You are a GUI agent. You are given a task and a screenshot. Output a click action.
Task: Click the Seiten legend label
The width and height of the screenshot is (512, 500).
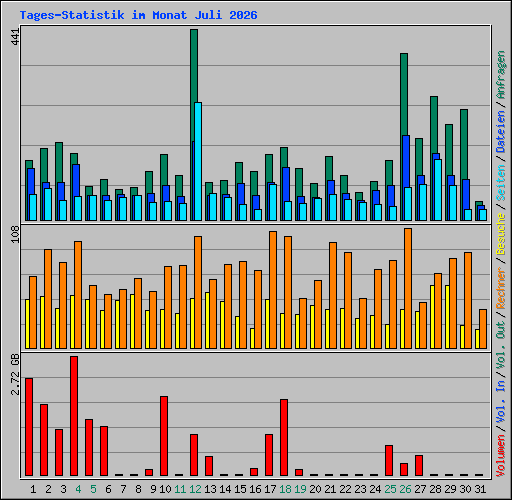point(501,183)
